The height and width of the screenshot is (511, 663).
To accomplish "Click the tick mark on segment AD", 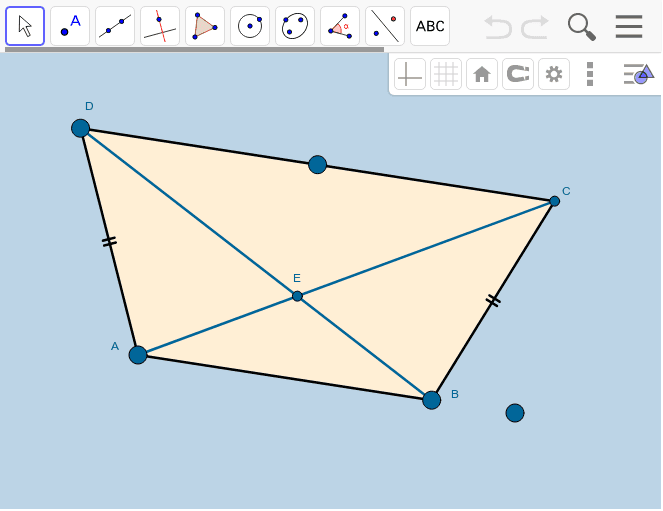I will pyautogui.click(x=110, y=241).
